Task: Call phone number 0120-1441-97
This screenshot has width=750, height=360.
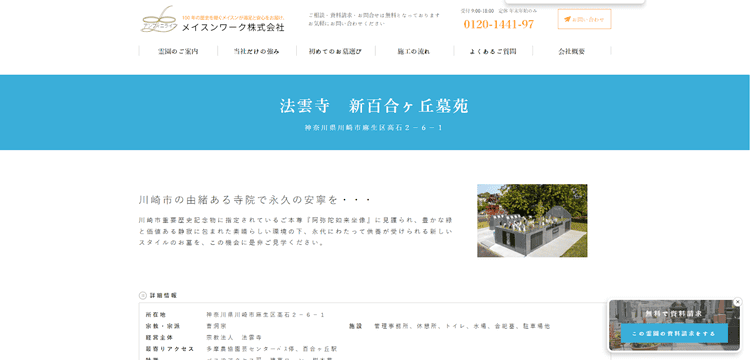Action: click(x=498, y=24)
